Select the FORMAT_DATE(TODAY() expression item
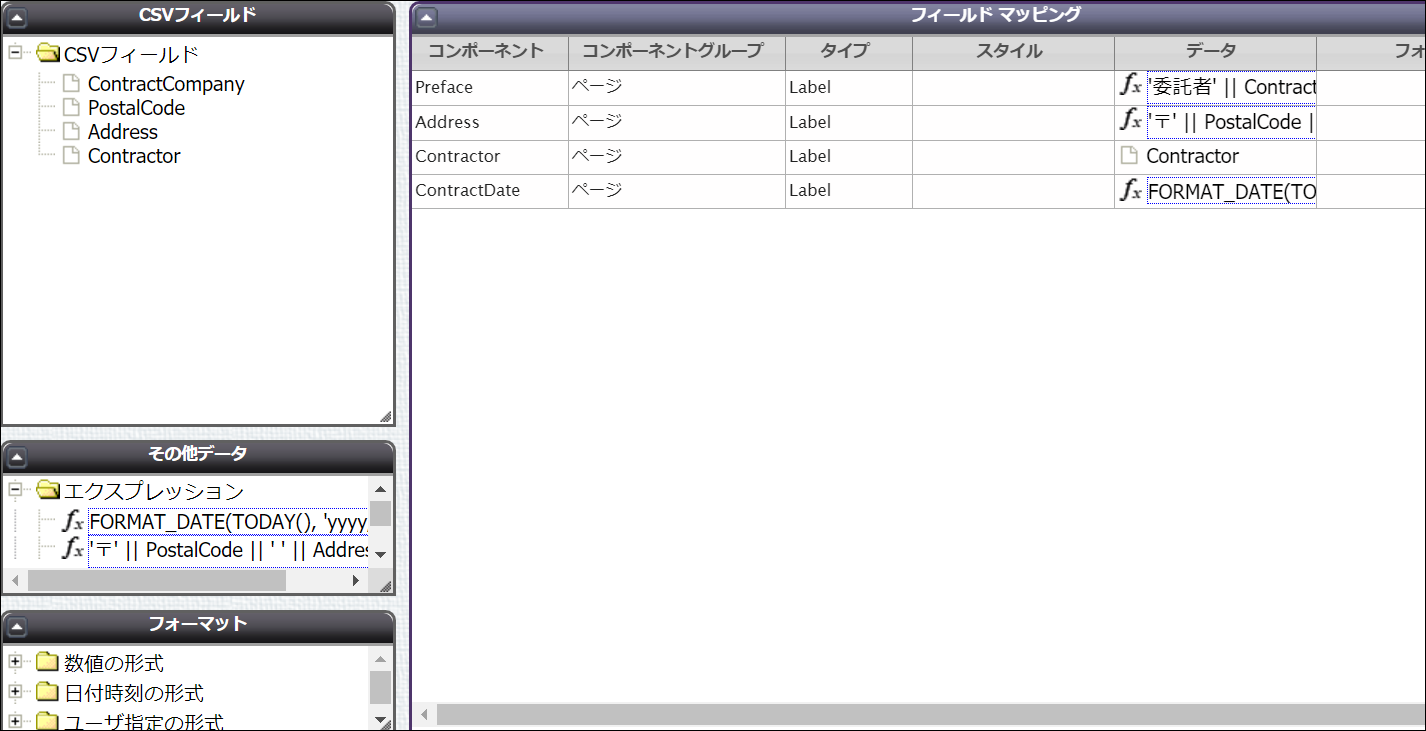Image resolution: width=1426 pixels, height=731 pixels. click(x=228, y=521)
